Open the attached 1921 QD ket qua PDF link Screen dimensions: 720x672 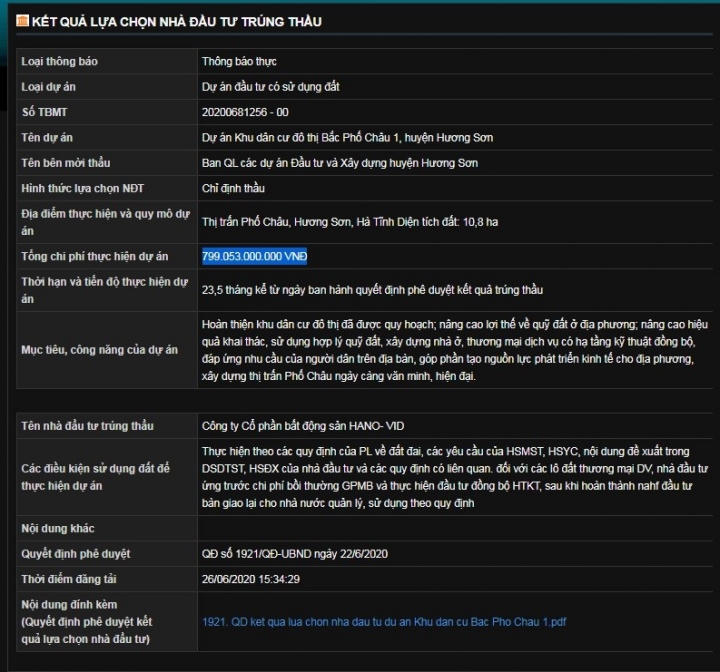click(x=384, y=622)
